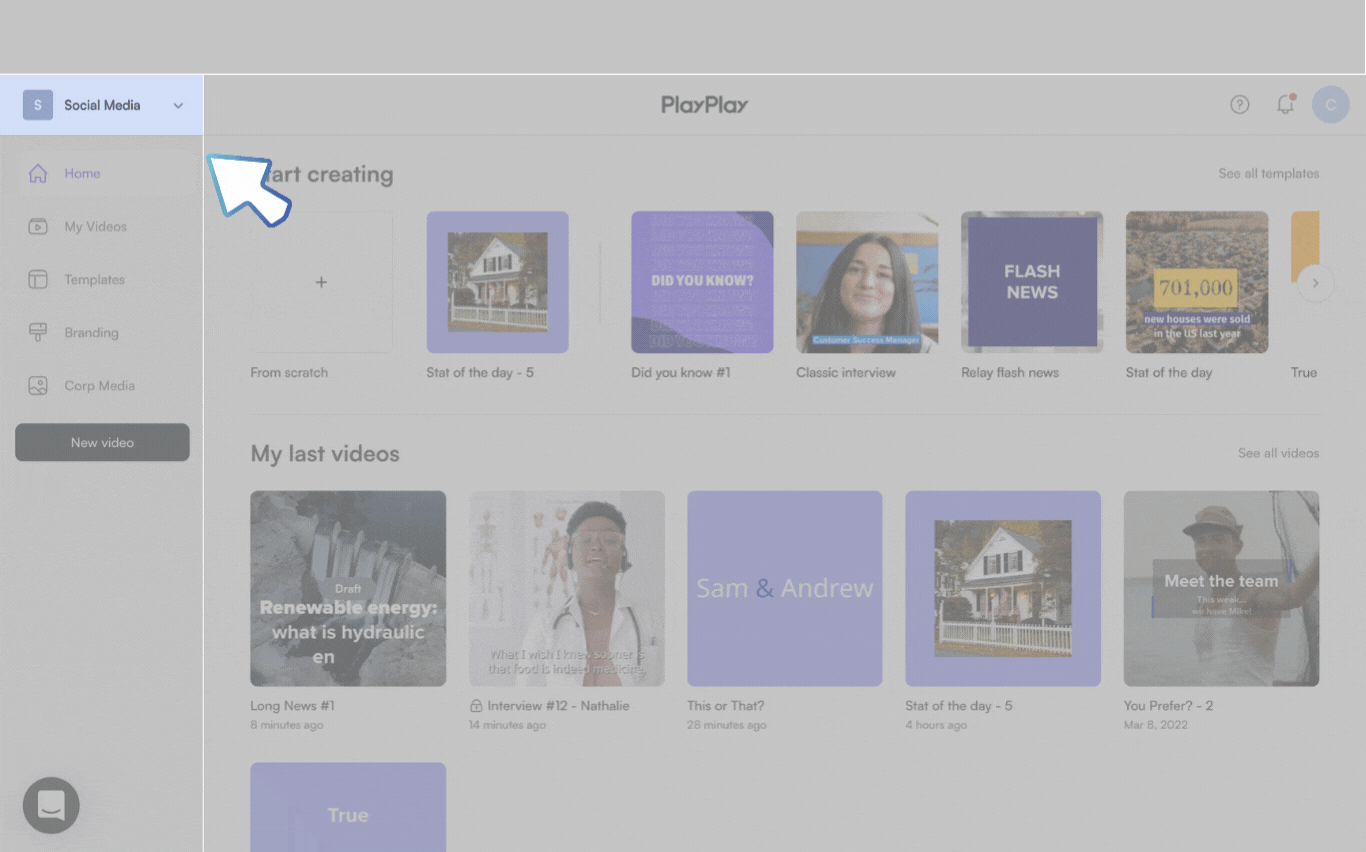The height and width of the screenshot is (852, 1366).
Task: Open the Social Media workspace switcher
Action: pyautogui.click(x=101, y=105)
